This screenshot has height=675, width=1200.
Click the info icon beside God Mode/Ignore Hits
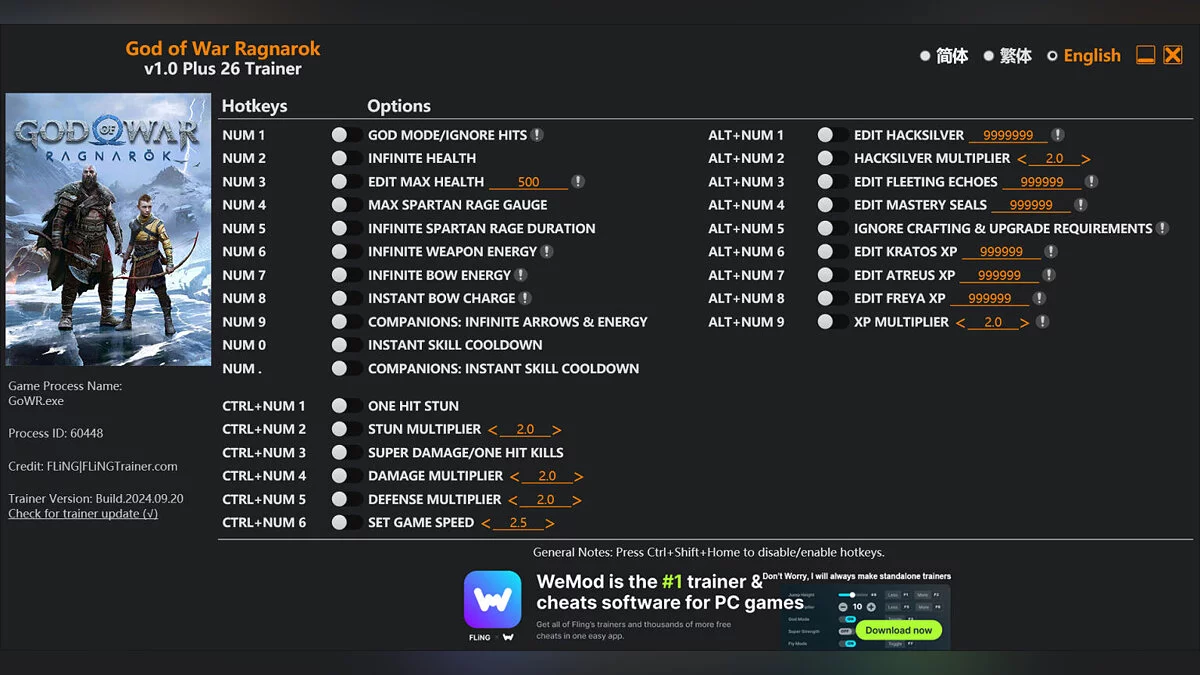click(x=537, y=135)
